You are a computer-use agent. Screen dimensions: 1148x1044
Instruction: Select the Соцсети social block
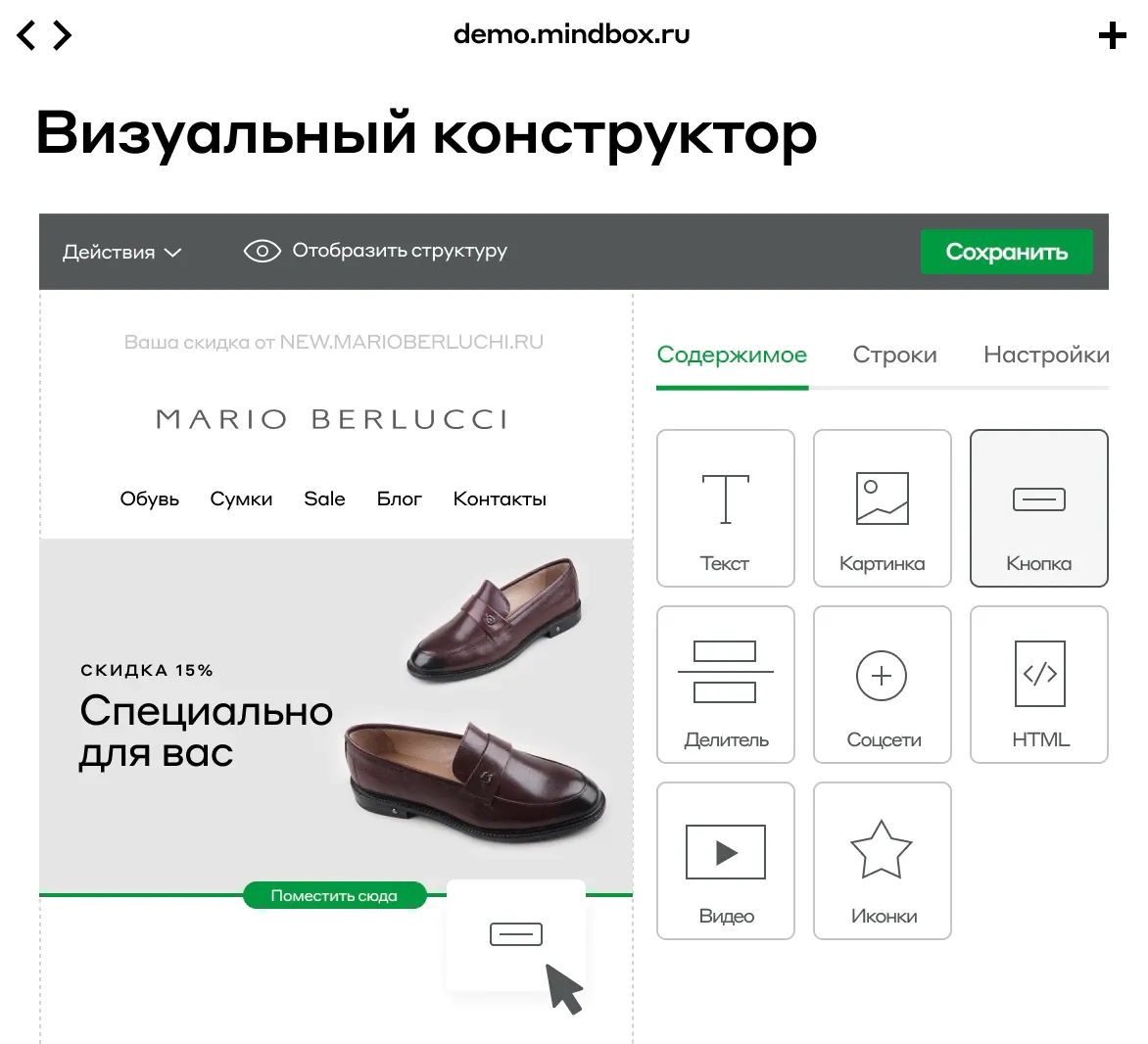click(883, 685)
